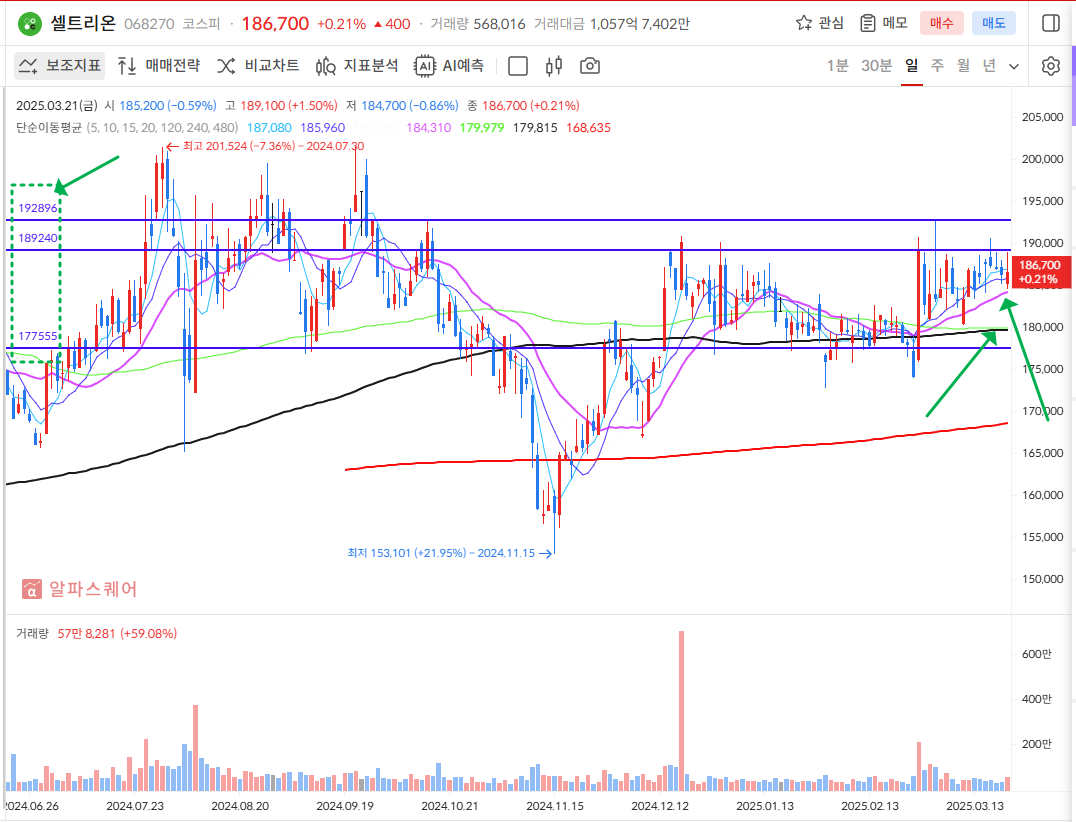This screenshot has height=822, width=1076.
Task: Expand the 거래량 volume indicator label
Action: [x=32, y=633]
